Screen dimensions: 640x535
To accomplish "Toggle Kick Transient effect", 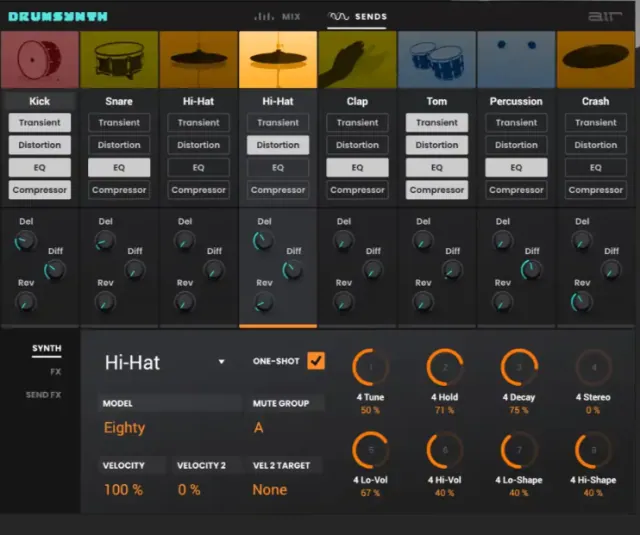I will point(40,122).
